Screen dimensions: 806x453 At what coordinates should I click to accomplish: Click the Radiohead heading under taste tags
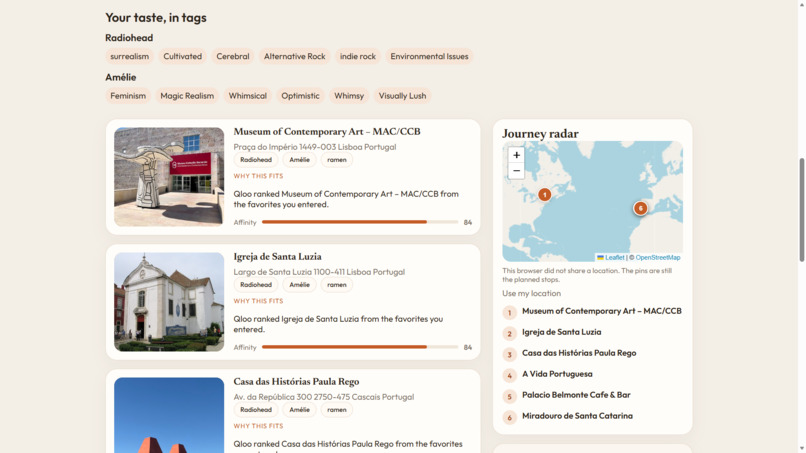pyautogui.click(x=129, y=38)
